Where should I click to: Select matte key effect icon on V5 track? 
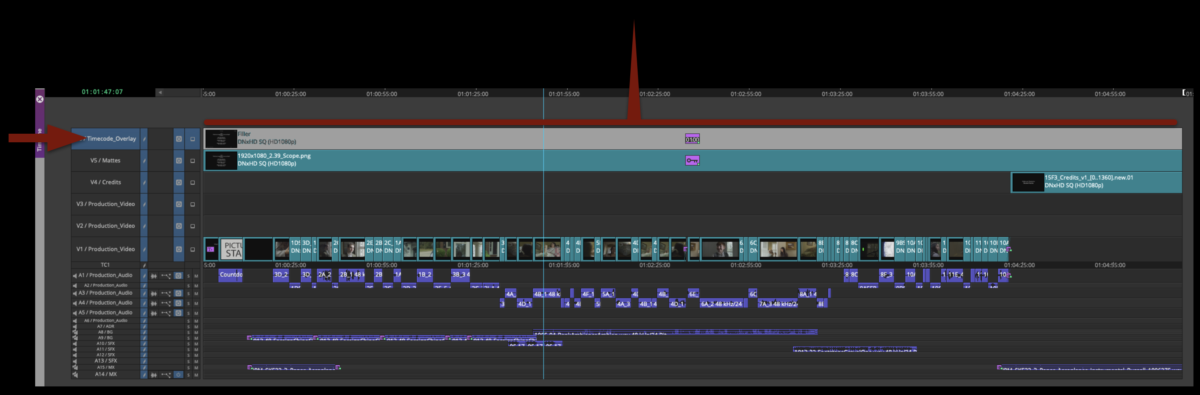pyautogui.click(x=691, y=160)
